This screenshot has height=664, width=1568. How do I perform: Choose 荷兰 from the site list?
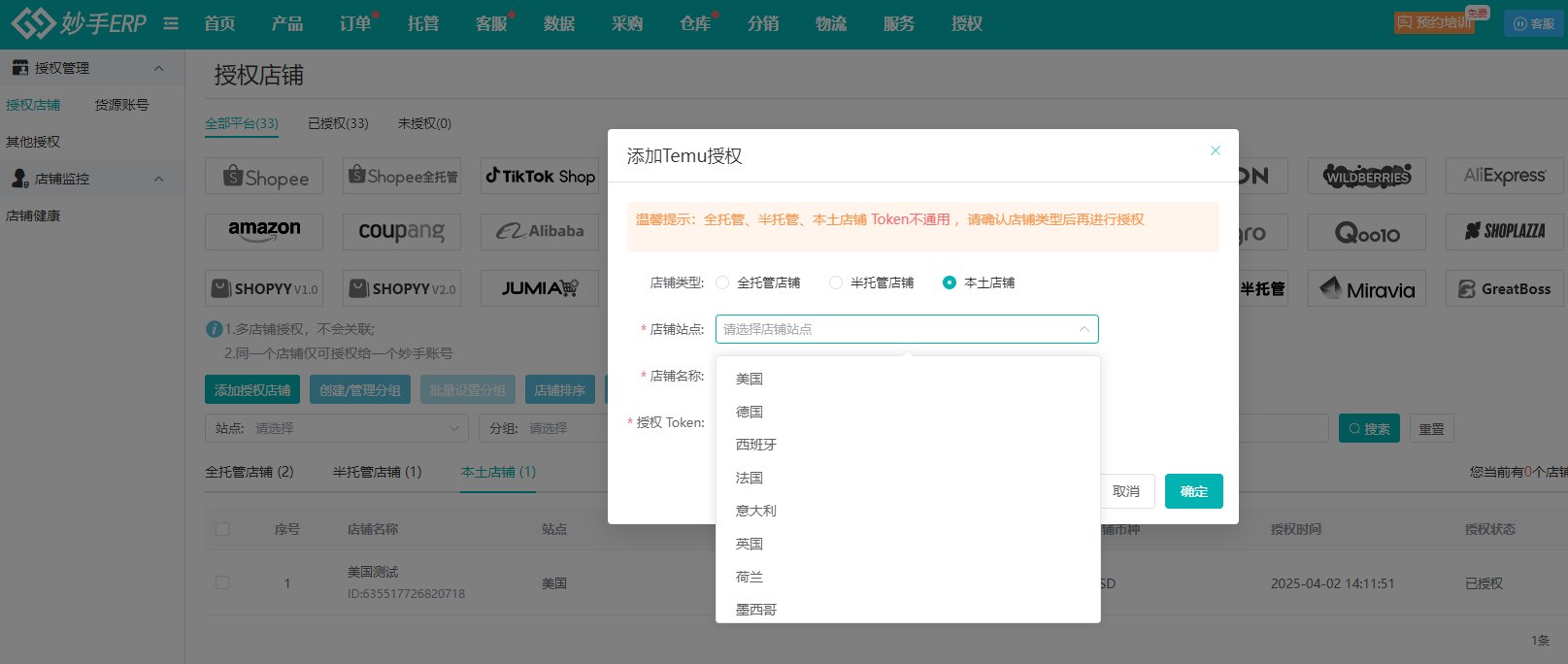coord(908,577)
